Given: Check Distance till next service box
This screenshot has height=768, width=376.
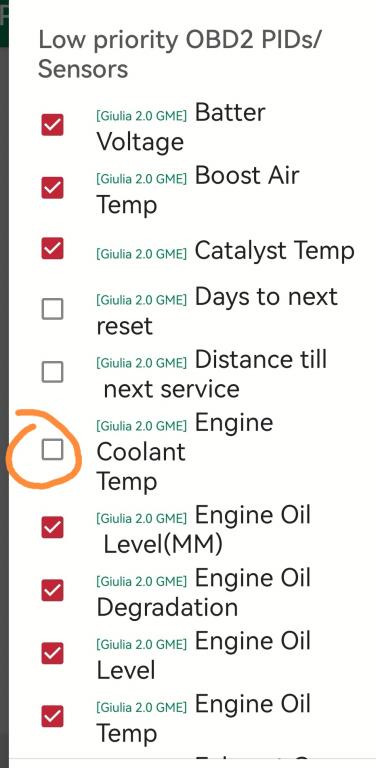Looking at the screenshot, I should [52, 372].
